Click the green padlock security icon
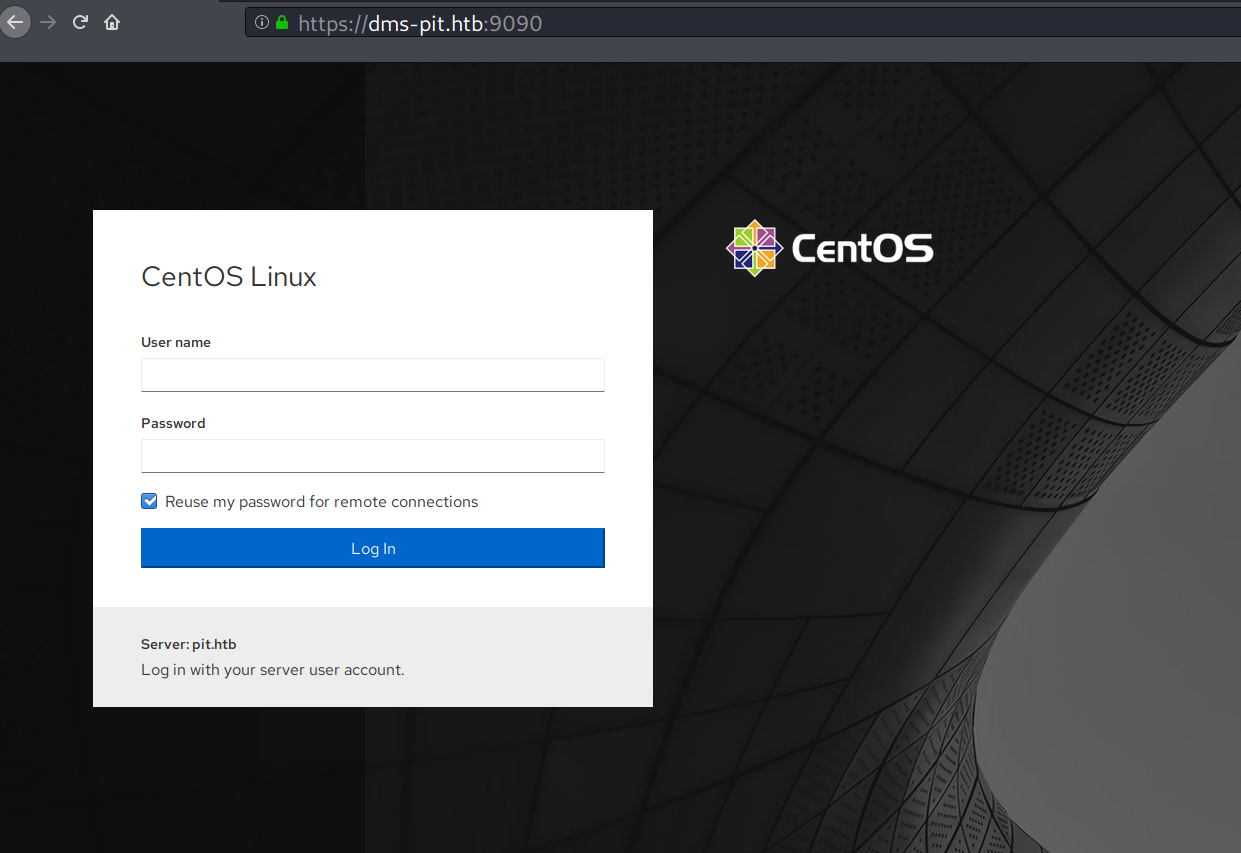Image resolution: width=1241 pixels, height=853 pixels. (x=282, y=22)
